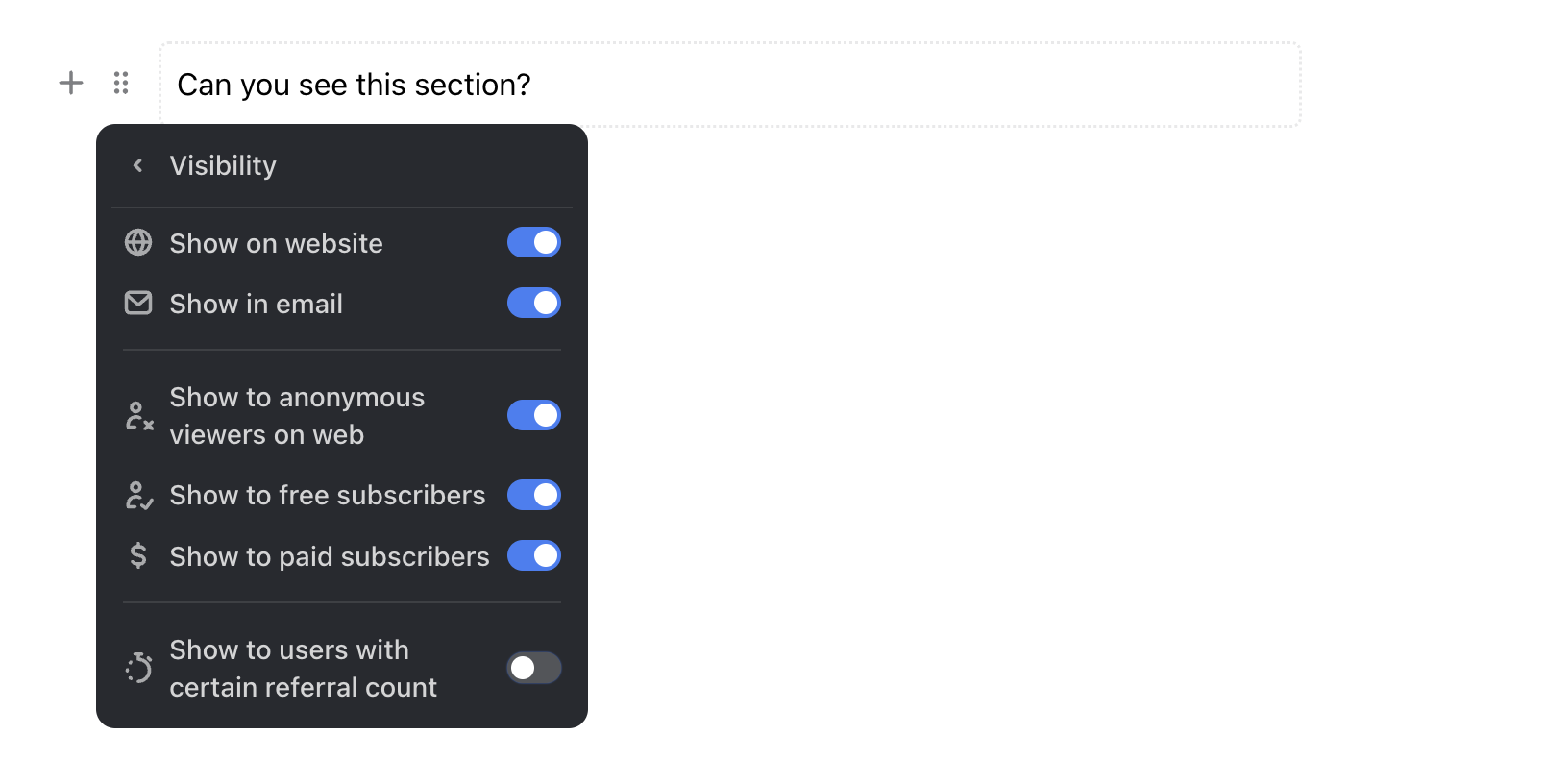Click the globe icon beside Show on website
This screenshot has height=784, width=1545.
click(x=138, y=242)
